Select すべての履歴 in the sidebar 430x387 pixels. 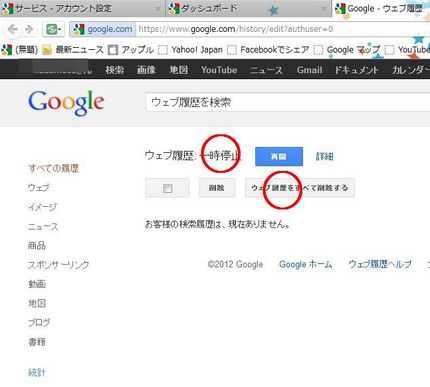pos(53,168)
